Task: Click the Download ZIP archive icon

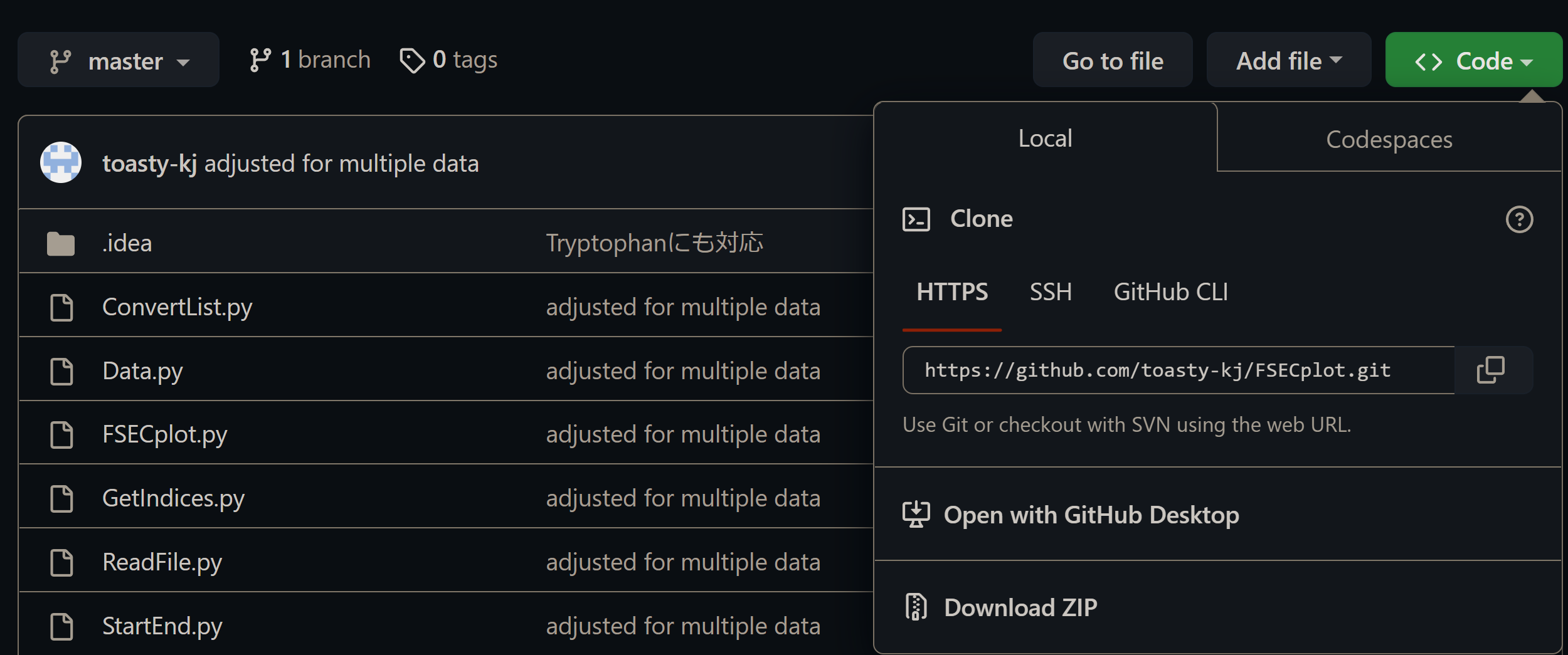Action: 916,607
